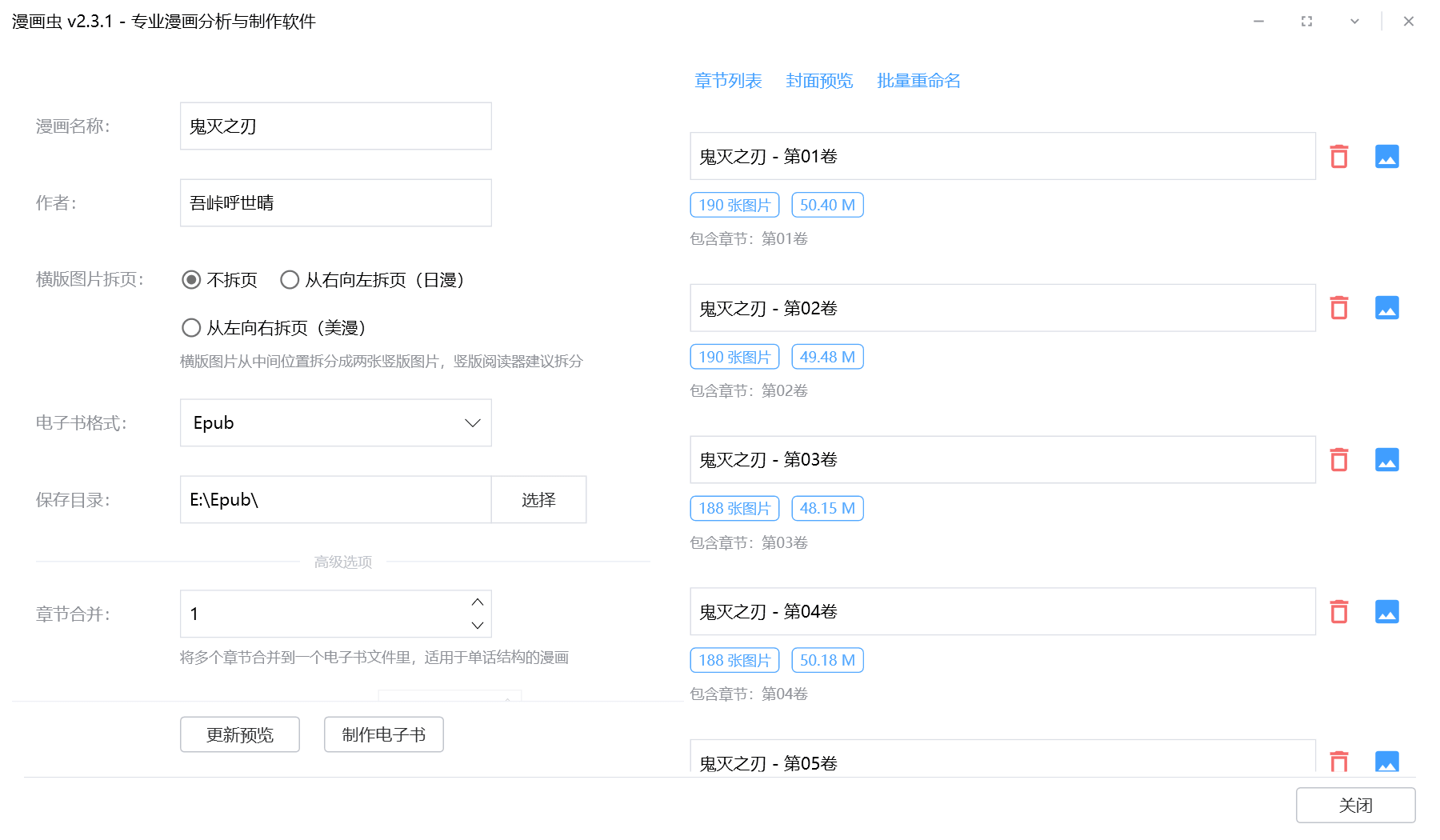The height and width of the screenshot is (840, 1440).
Task: Click the 更新预览 button
Action: (240, 734)
